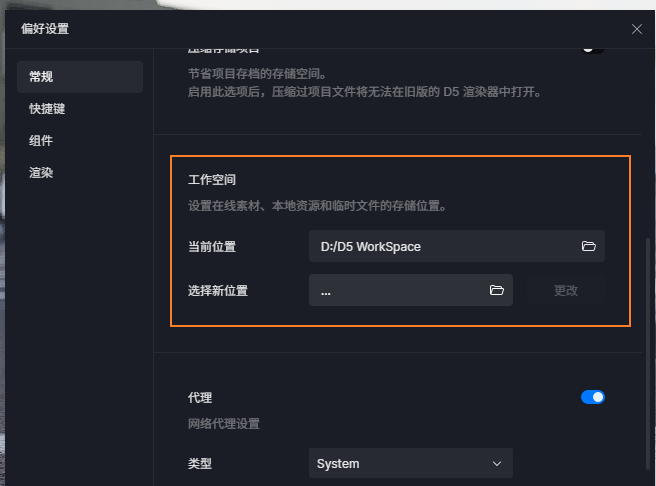The image size is (656, 486).
Task: Close the 偏好设置 dialog
Action: tap(637, 29)
